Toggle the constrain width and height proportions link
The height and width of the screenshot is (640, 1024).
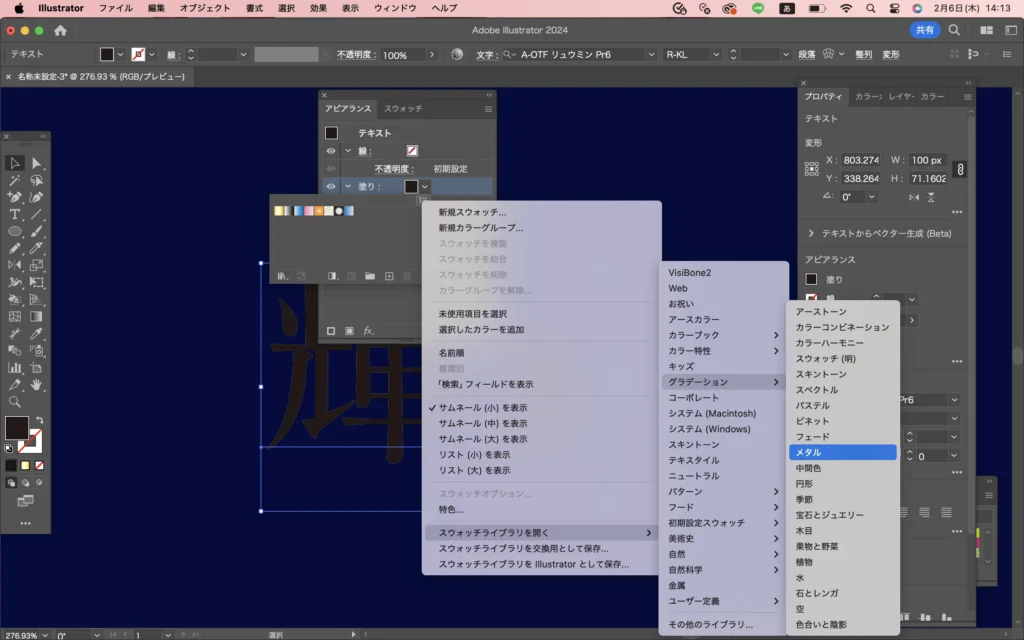point(960,169)
